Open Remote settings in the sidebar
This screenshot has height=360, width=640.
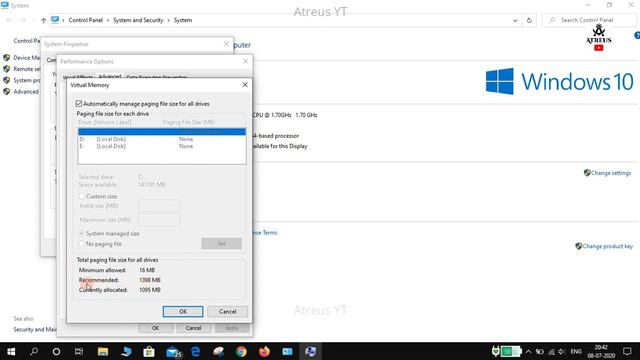[x=27, y=69]
